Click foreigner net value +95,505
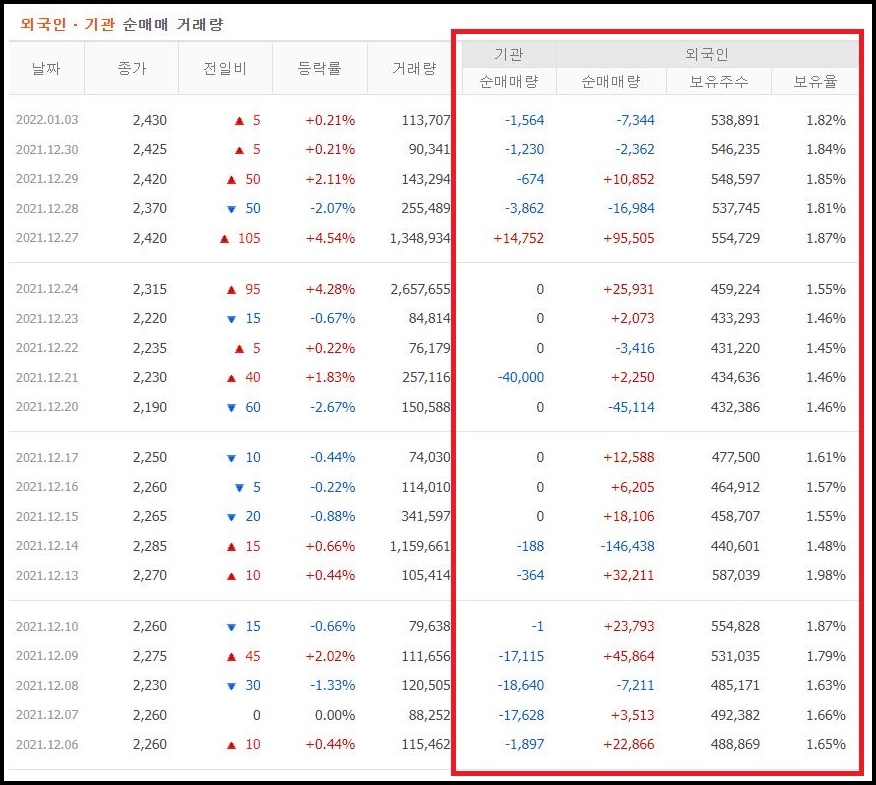The width and height of the screenshot is (876, 785). (x=629, y=238)
